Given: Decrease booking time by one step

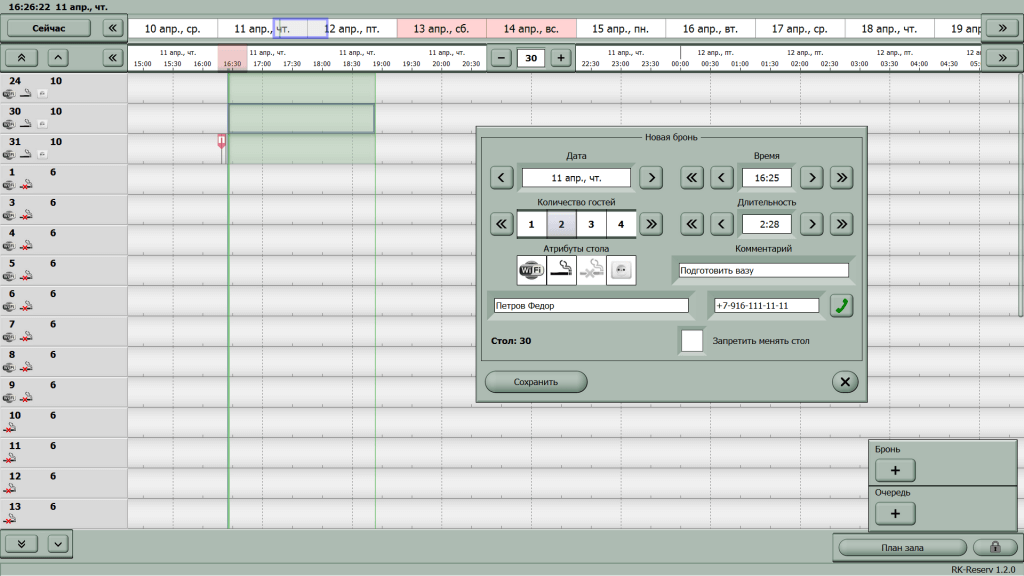Looking at the screenshot, I should coord(722,178).
